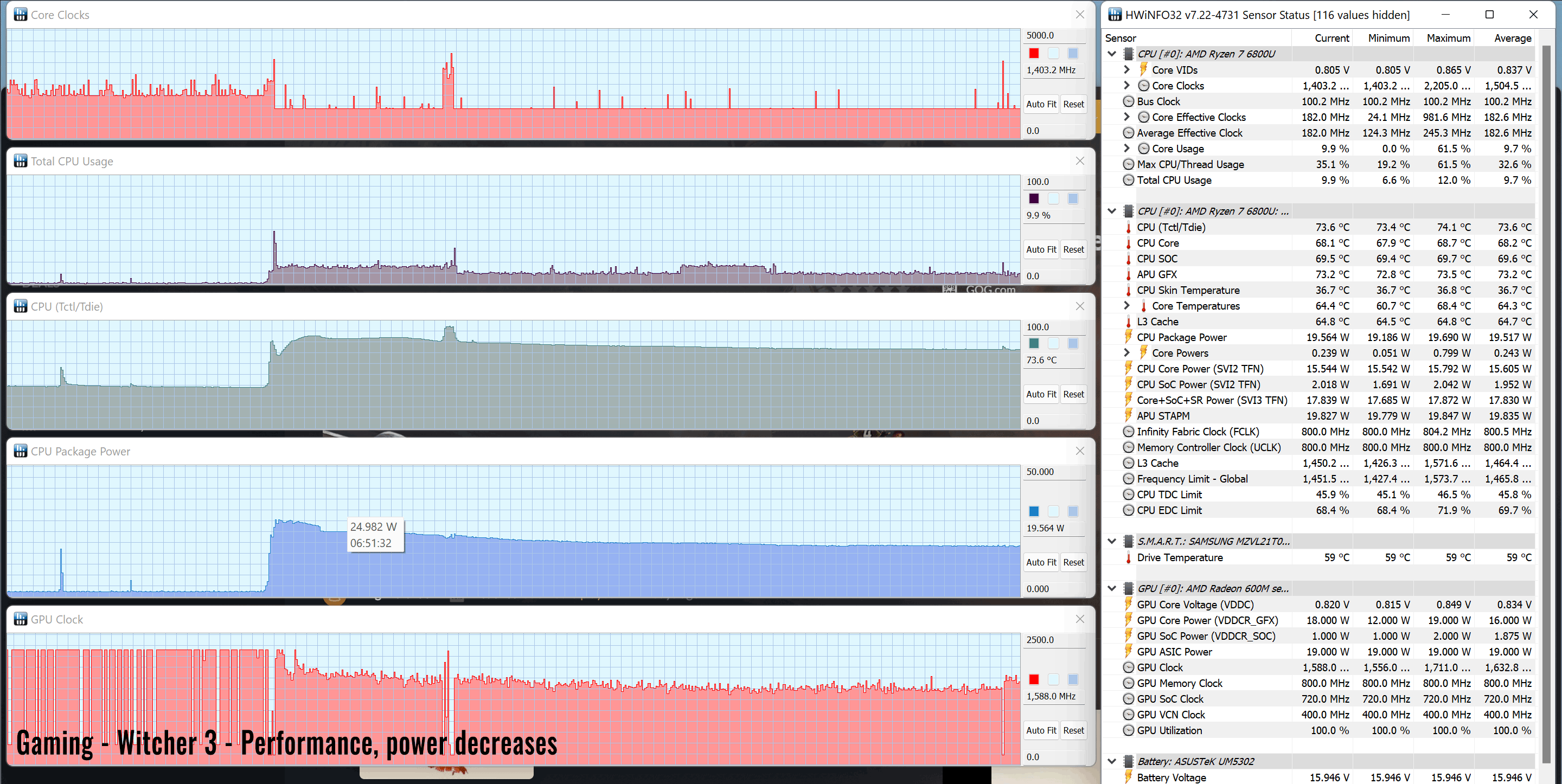
Task: Click the thermometer icon beside APU GFX
Action: click(x=1129, y=275)
